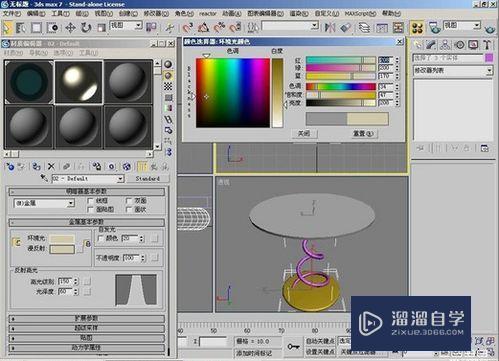Click the red (红) channel slider
The width and height of the screenshot is (499, 361).
341,60
